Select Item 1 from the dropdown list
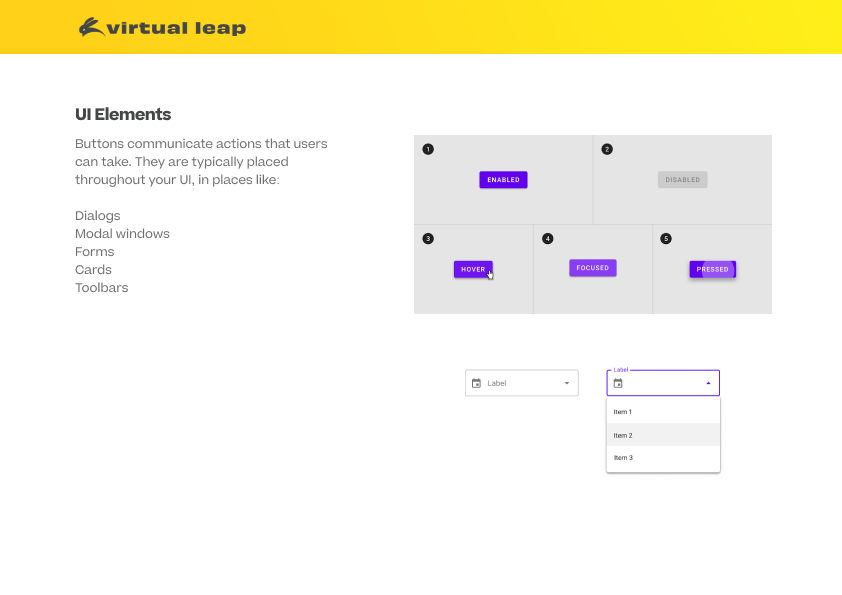This screenshot has width=842, height=595. (663, 412)
